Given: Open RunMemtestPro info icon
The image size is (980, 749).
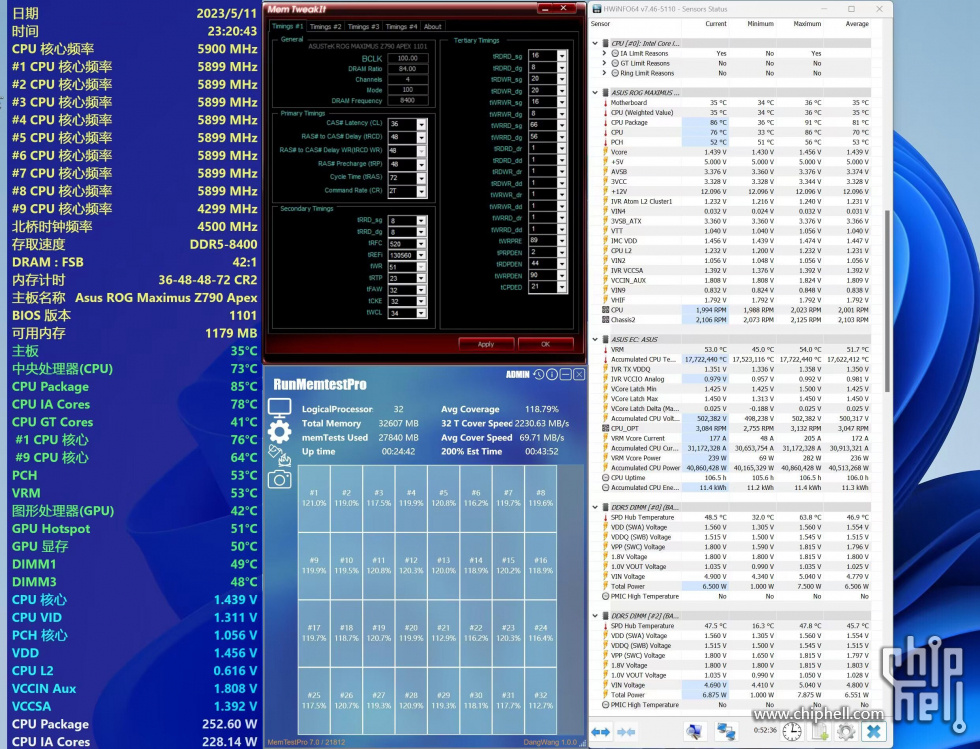Looking at the screenshot, I should coord(552,374).
